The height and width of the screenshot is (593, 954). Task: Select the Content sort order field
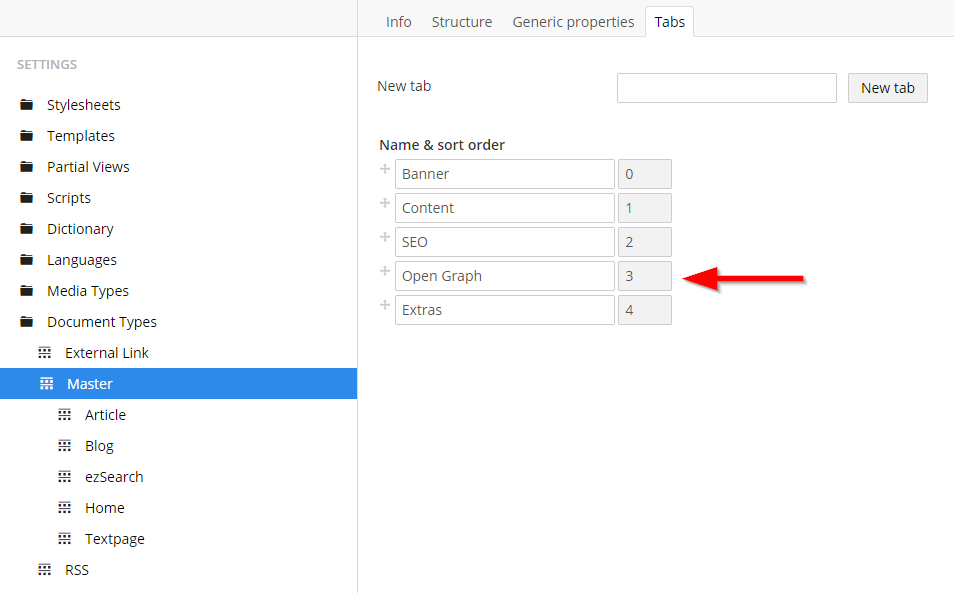coord(644,208)
